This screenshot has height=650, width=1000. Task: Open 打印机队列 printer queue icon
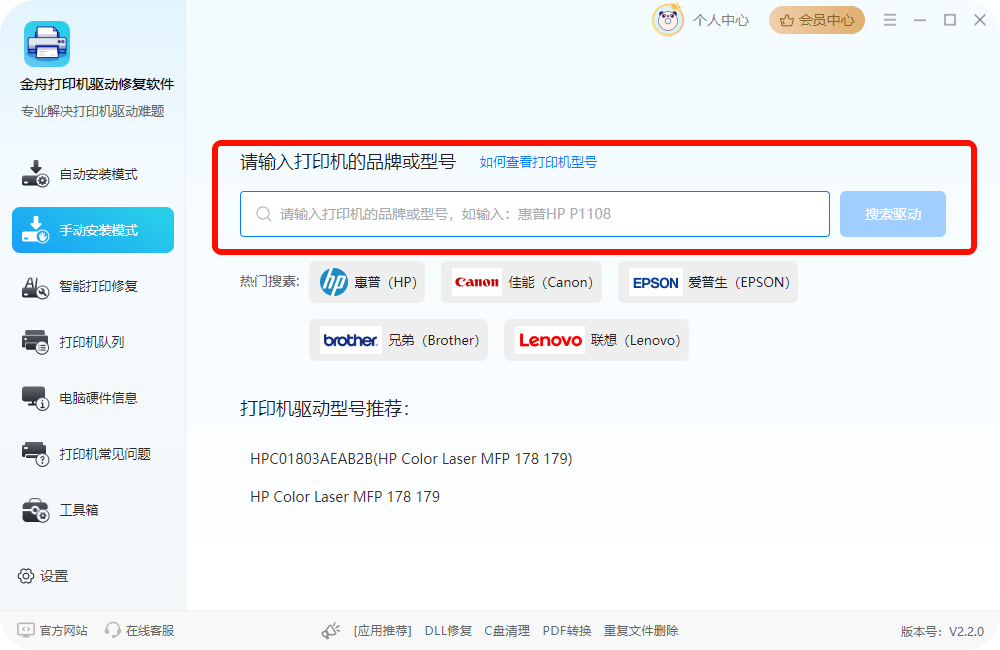click(35, 342)
